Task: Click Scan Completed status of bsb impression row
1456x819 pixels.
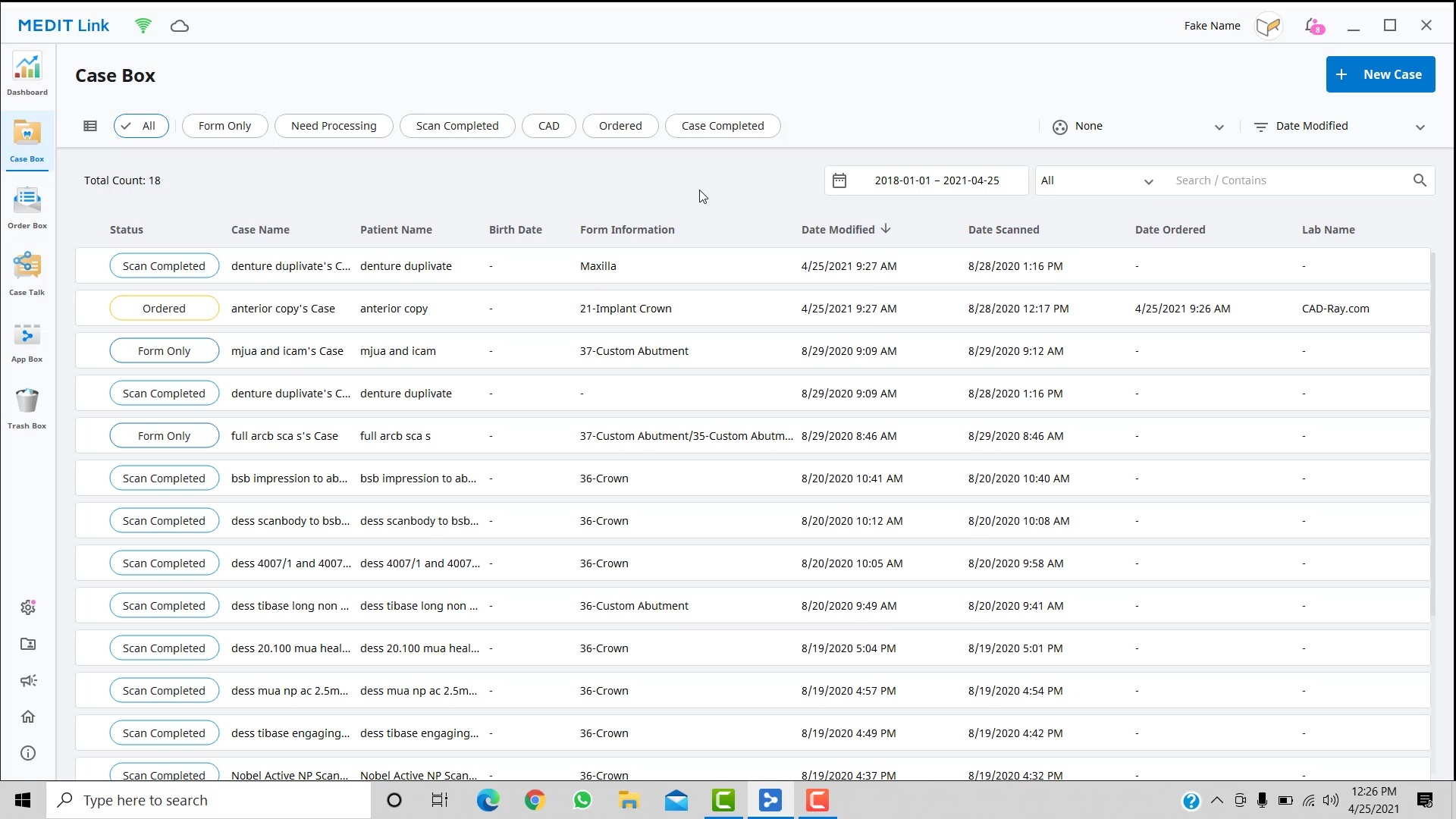Action: (164, 479)
